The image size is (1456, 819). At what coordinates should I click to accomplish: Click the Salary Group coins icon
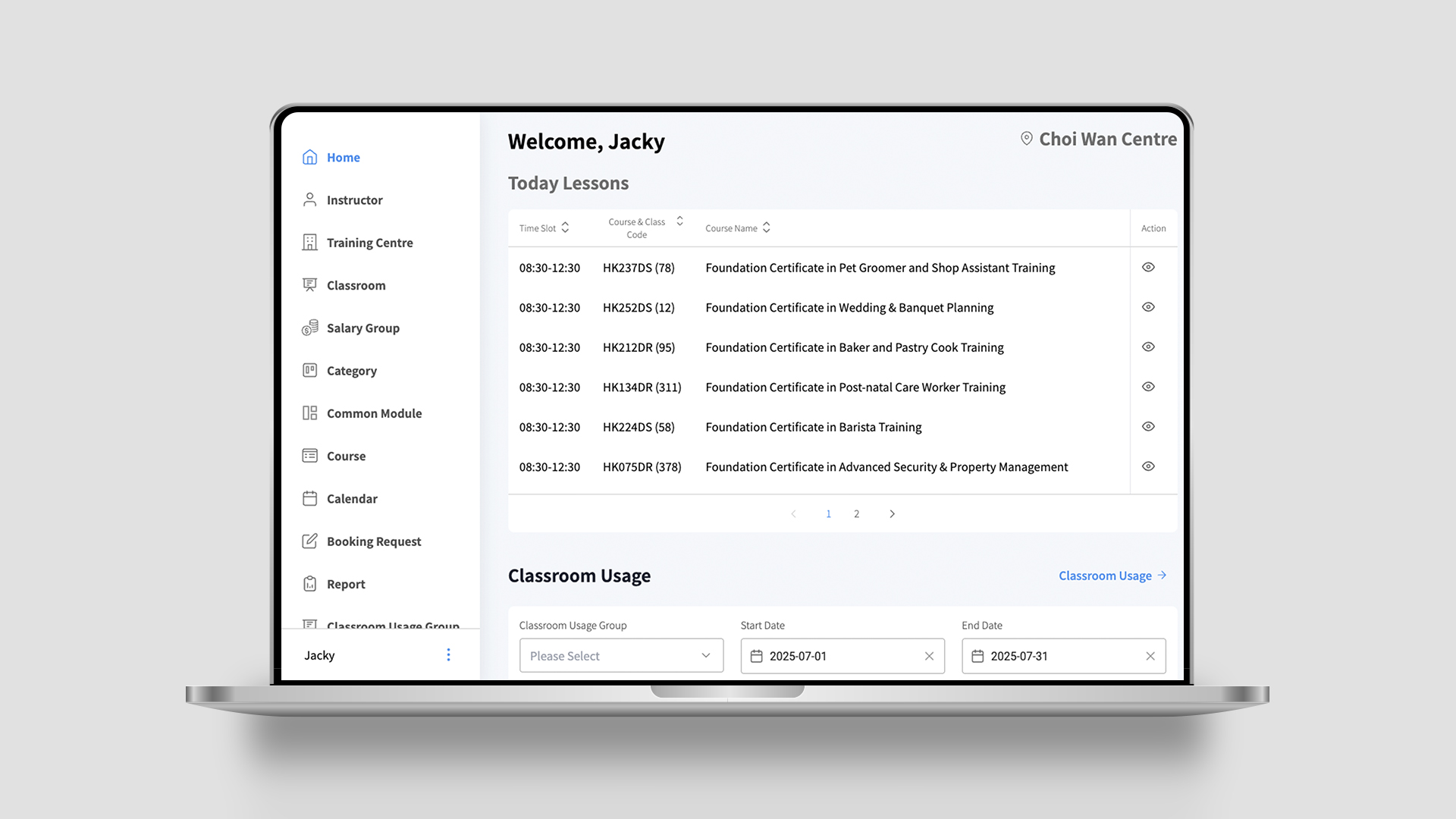click(x=309, y=328)
